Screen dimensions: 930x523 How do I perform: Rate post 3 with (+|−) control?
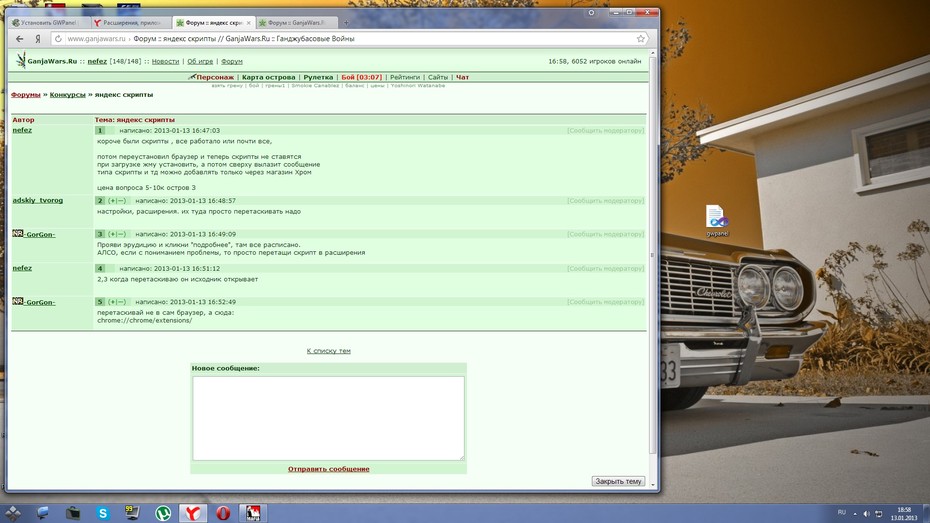tap(117, 234)
